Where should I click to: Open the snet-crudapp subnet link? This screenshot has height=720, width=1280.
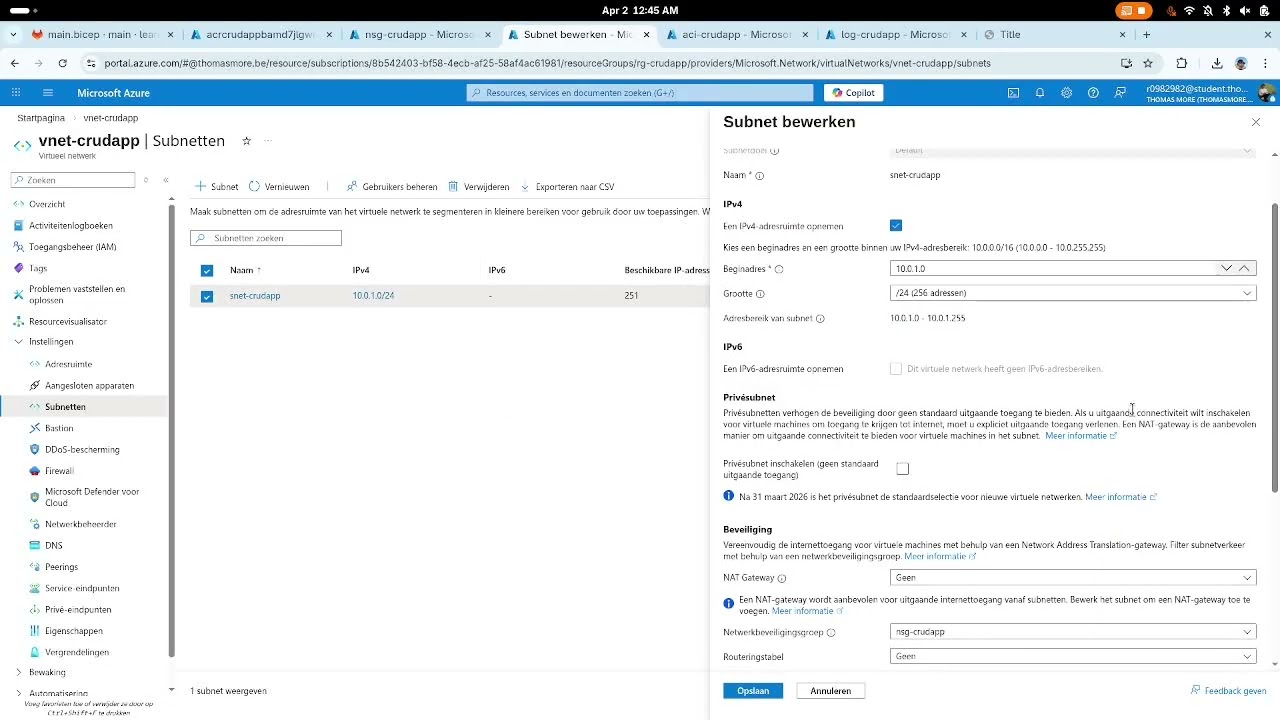[x=255, y=296]
